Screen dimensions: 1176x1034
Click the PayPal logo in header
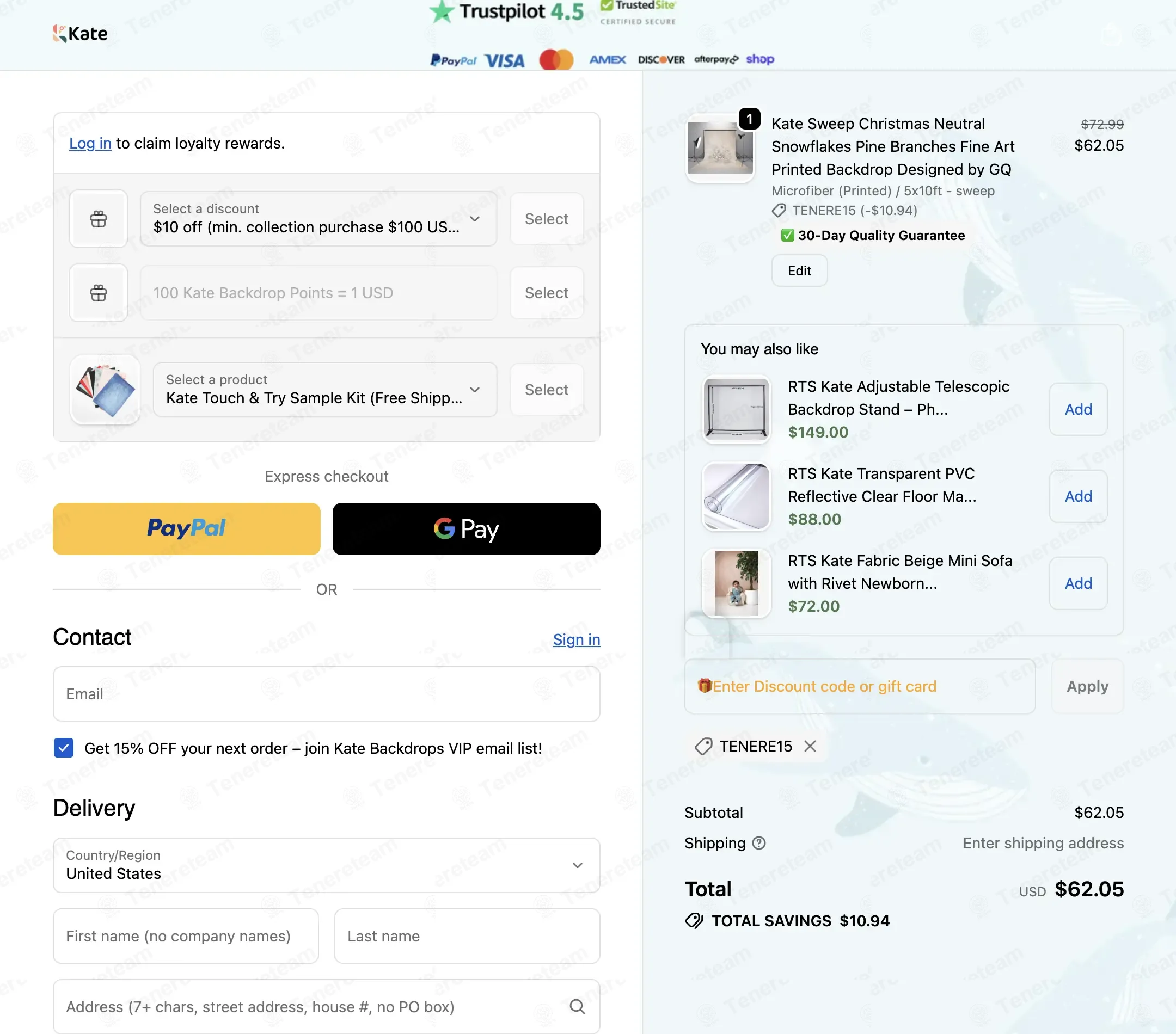(454, 60)
